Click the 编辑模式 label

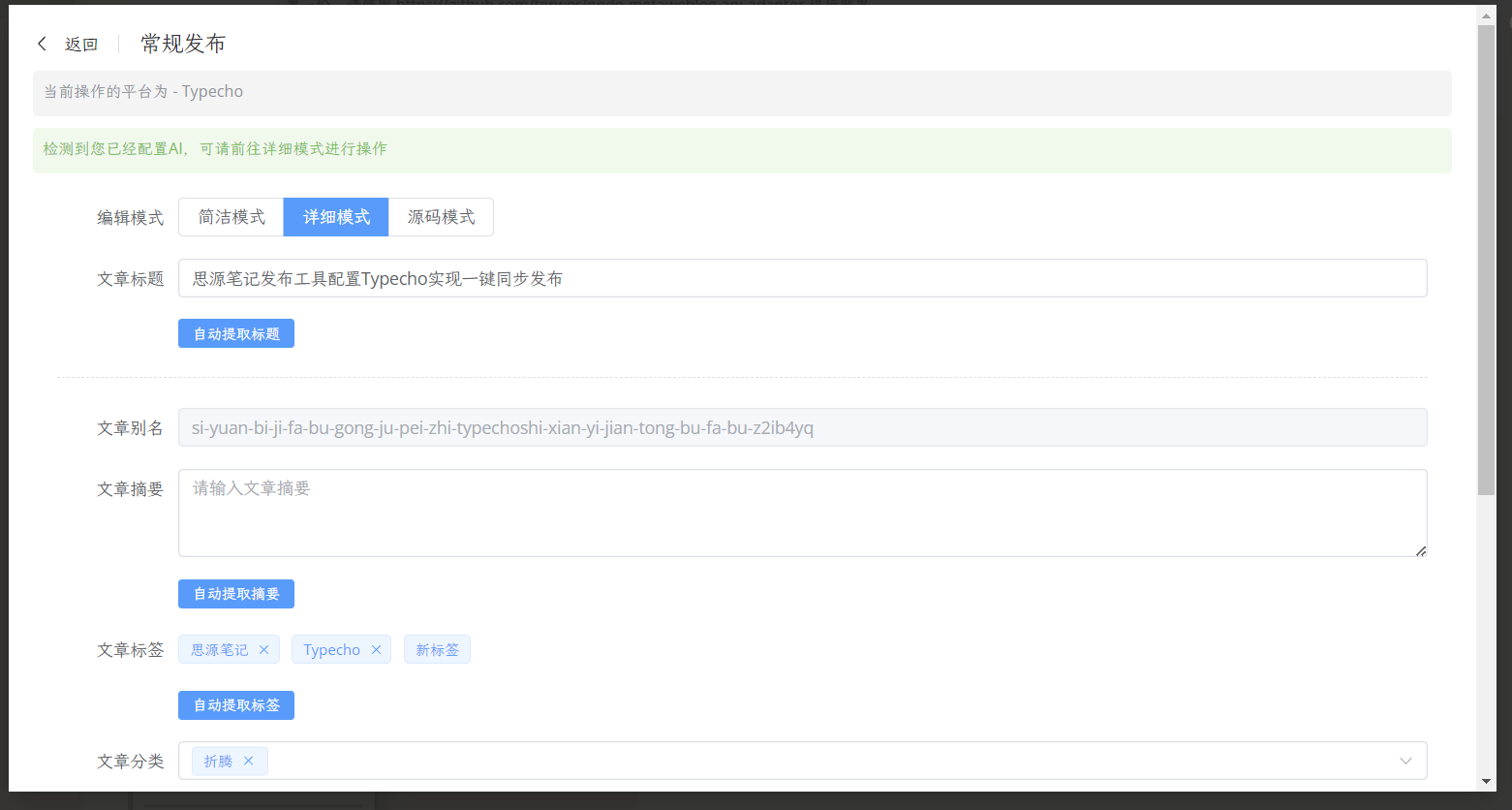(x=130, y=218)
